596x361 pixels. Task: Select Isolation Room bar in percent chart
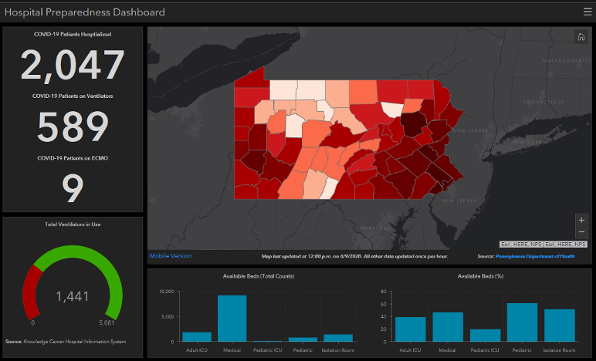560,325
